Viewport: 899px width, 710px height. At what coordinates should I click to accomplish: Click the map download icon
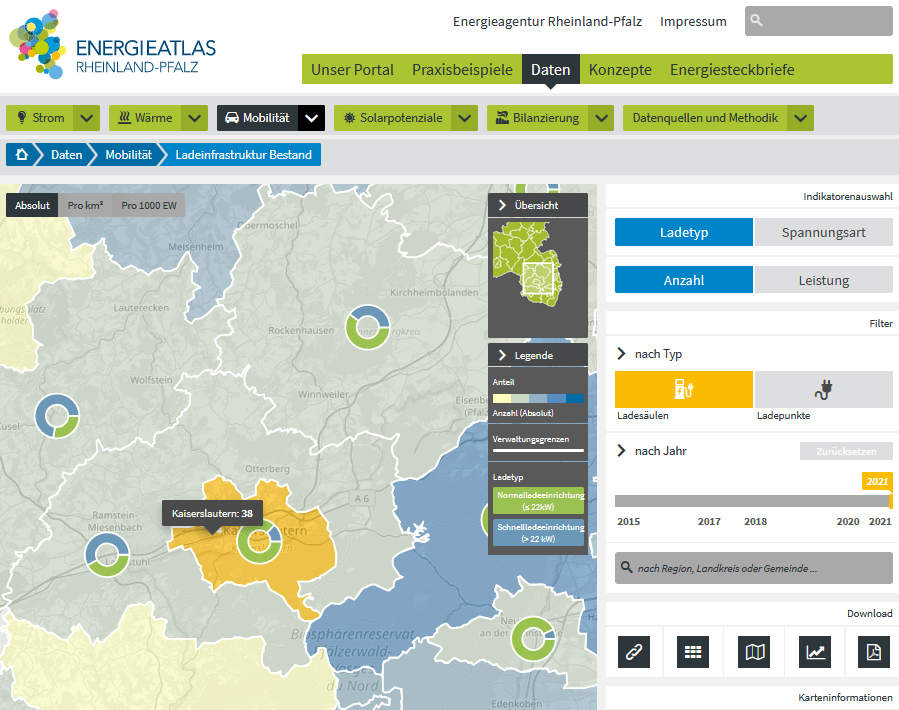pos(754,652)
